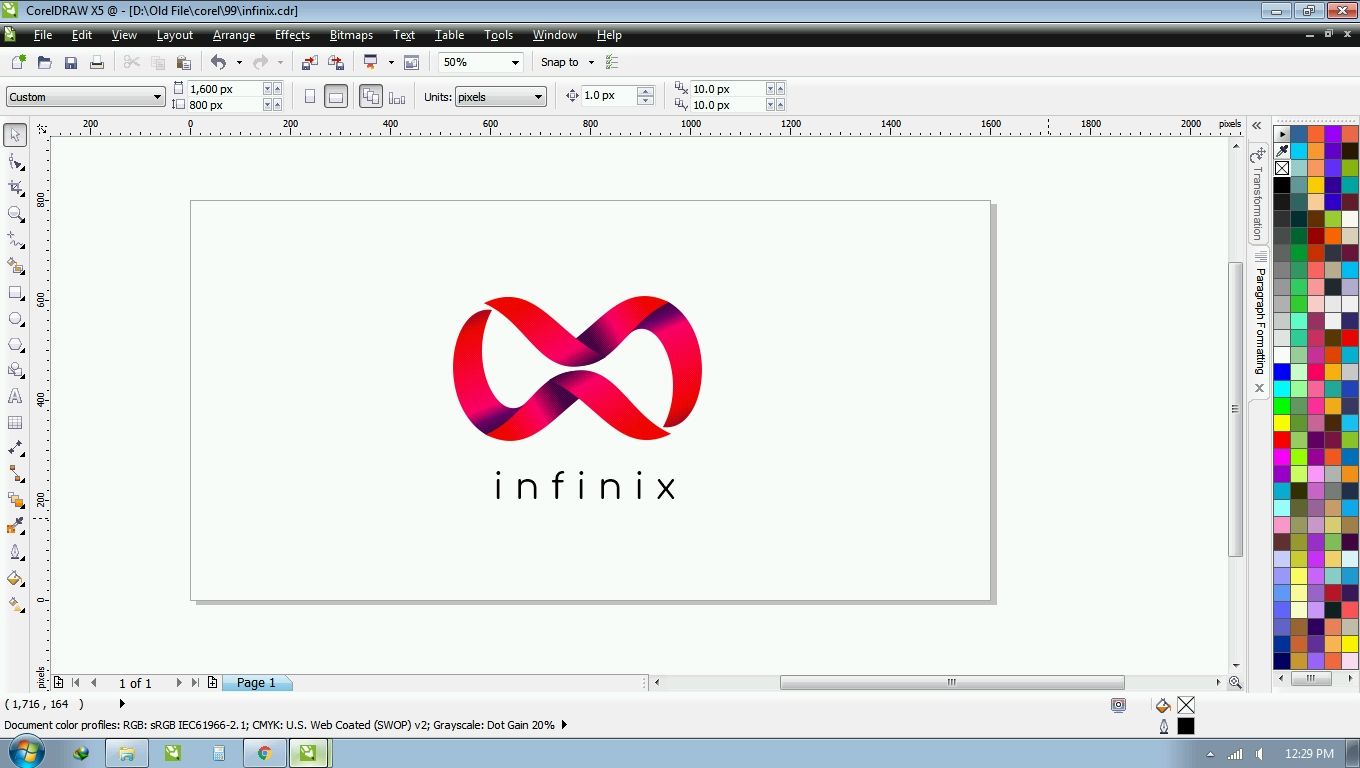
Task: Click the Import icon
Action: (x=309, y=62)
